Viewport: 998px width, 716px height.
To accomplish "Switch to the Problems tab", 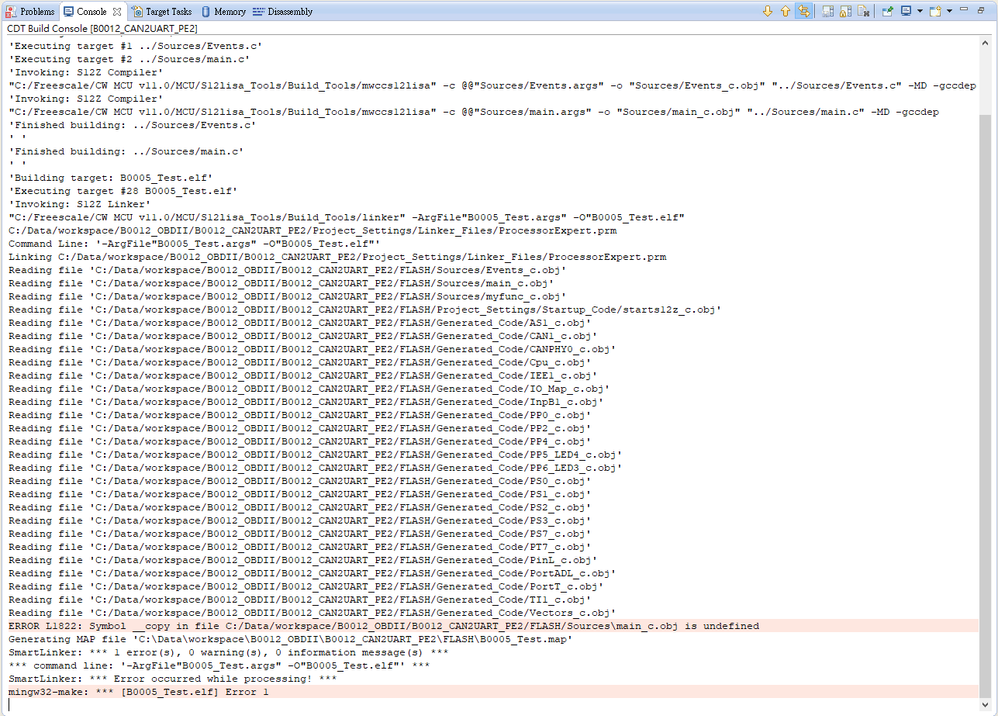I will (30, 11).
